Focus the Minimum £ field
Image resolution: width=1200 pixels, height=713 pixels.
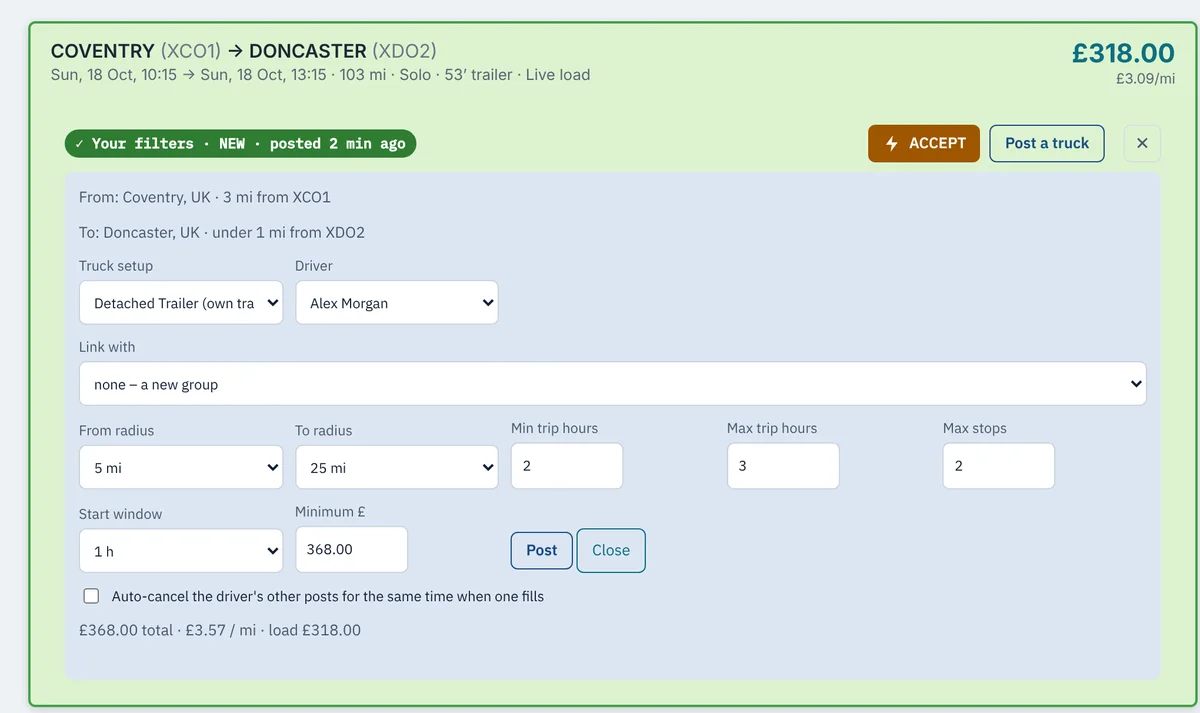(x=351, y=549)
